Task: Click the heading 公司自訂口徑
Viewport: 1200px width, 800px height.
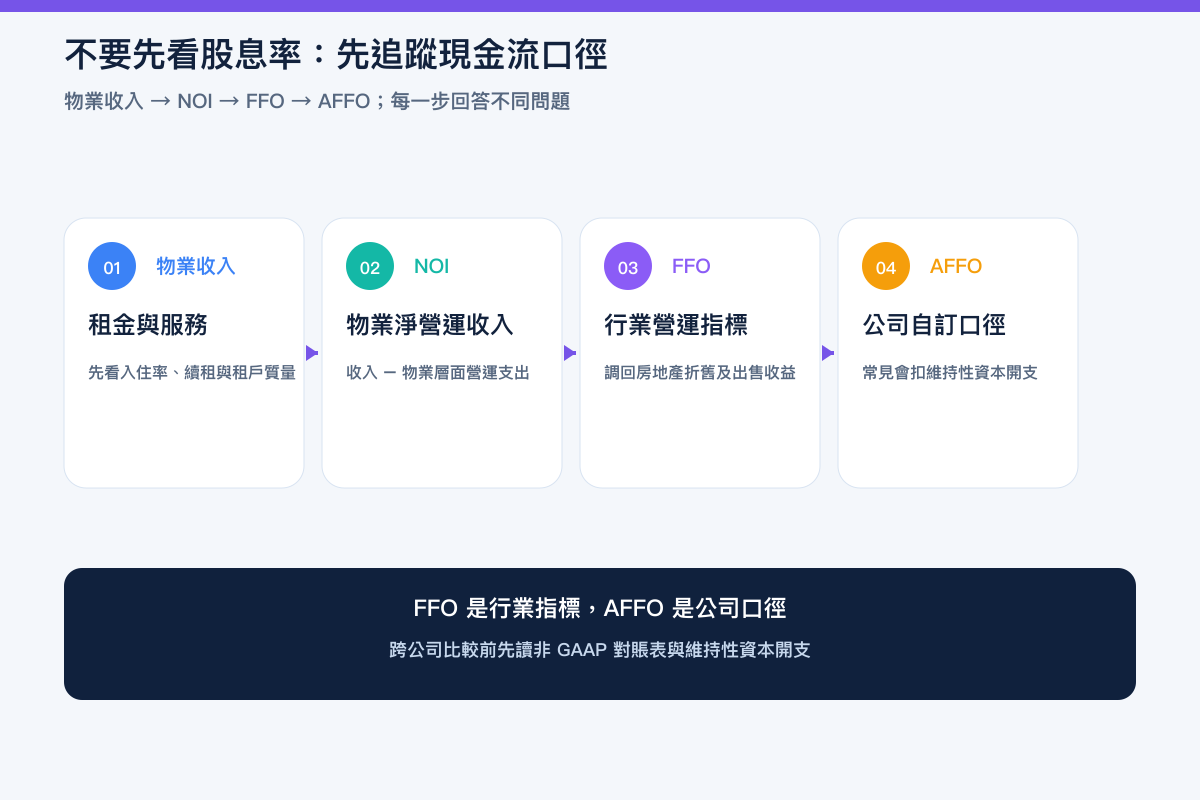Action: point(934,325)
